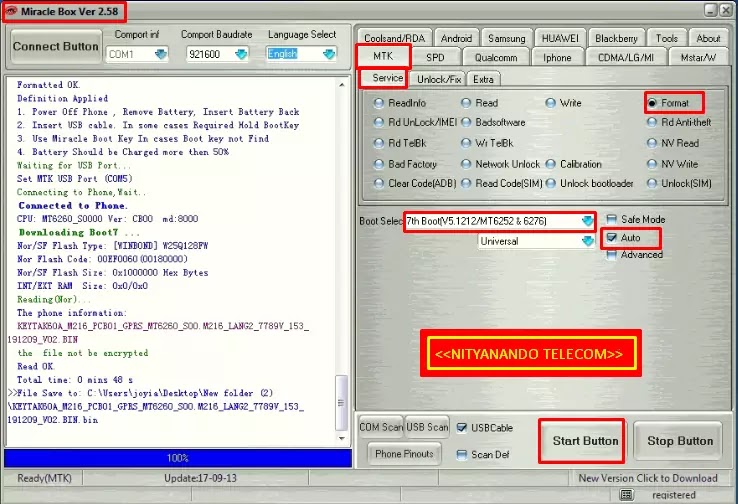Open the HUAWEI tab

click(x=560, y=38)
